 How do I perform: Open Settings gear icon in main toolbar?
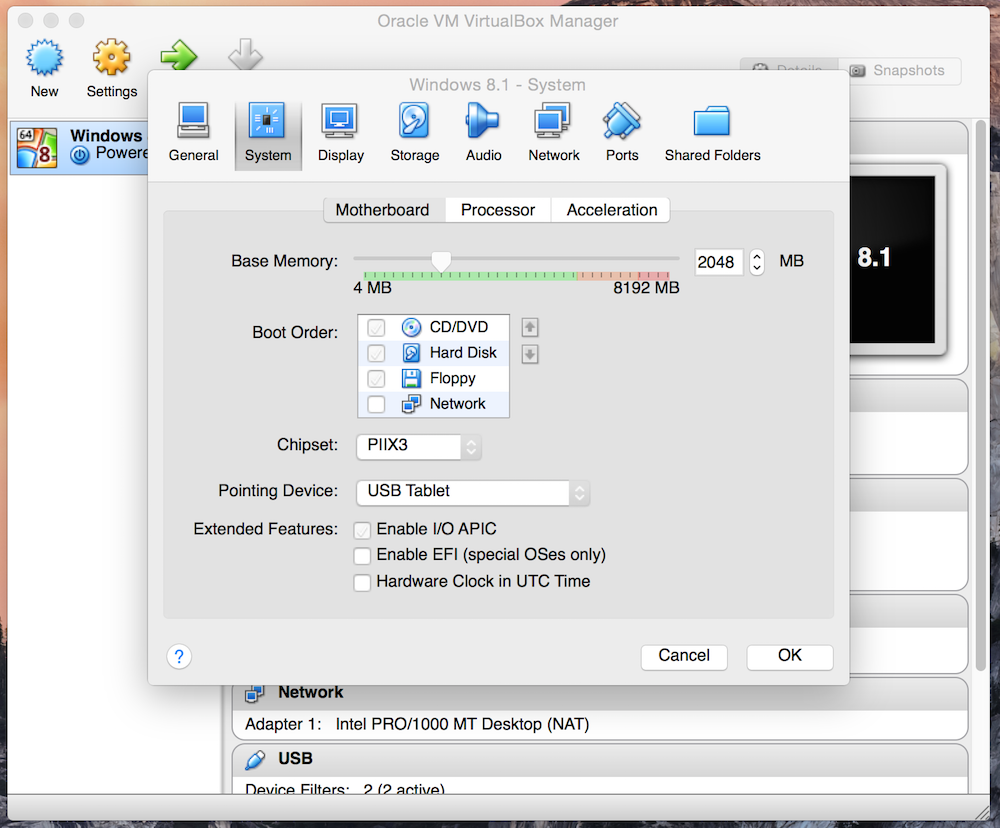tap(112, 58)
